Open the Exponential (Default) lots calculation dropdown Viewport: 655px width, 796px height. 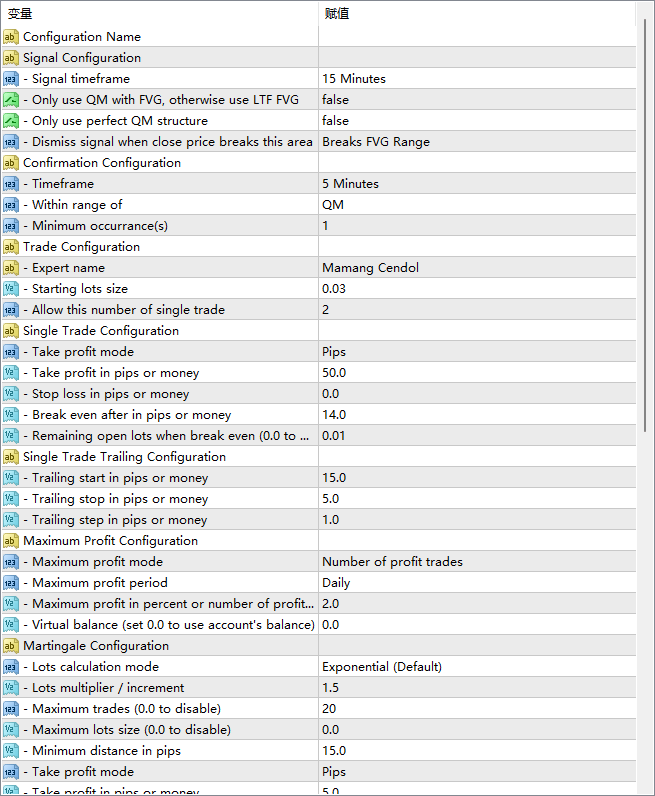click(x=477, y=667)
